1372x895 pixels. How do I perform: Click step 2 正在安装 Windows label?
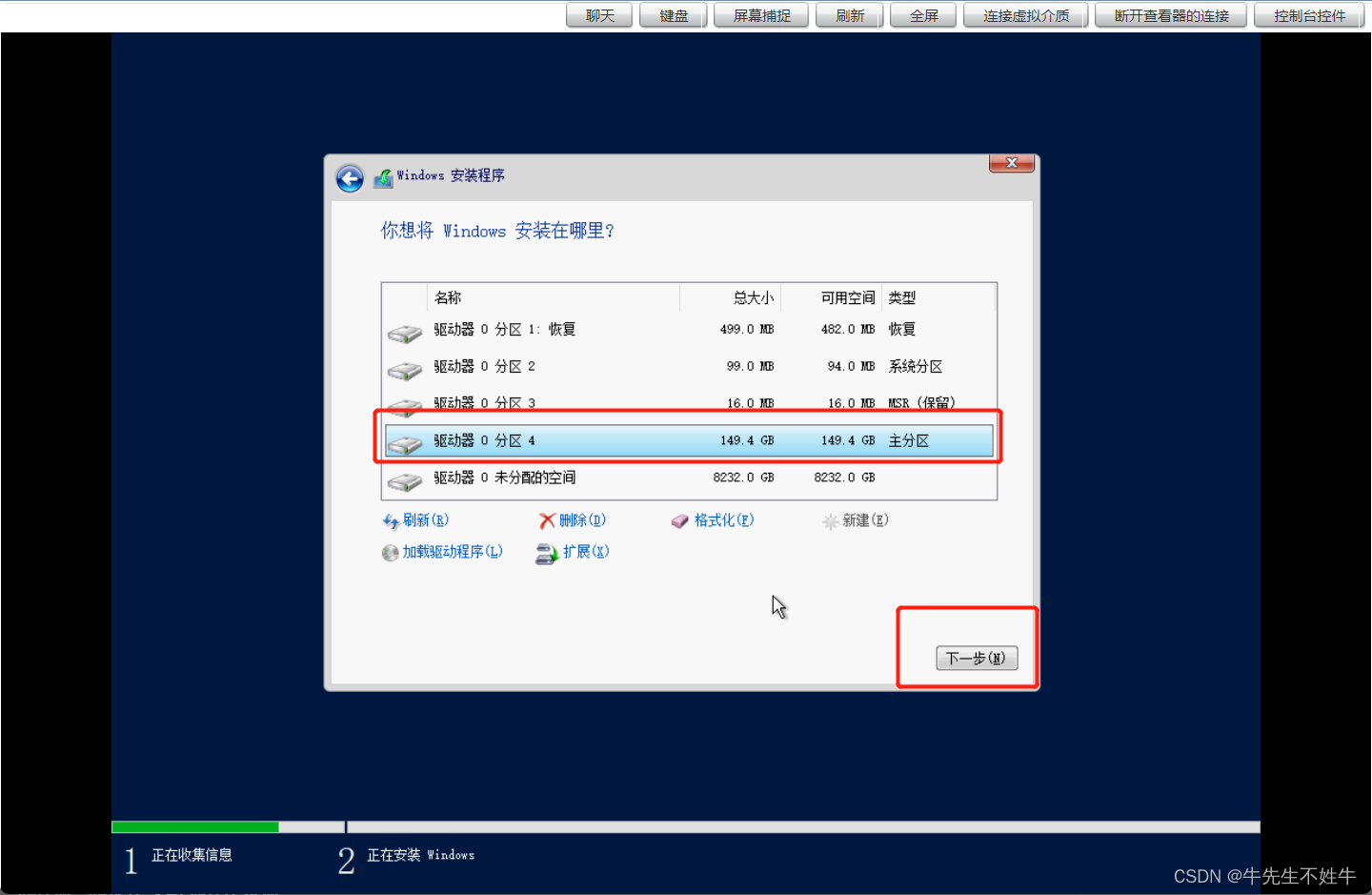[x=421, y=855]
